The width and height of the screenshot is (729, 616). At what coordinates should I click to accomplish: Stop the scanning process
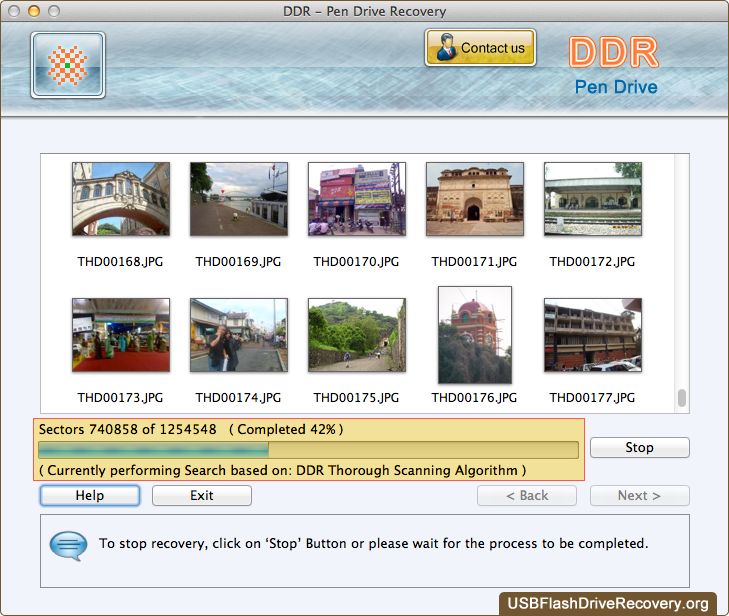(x=639, y=447)
